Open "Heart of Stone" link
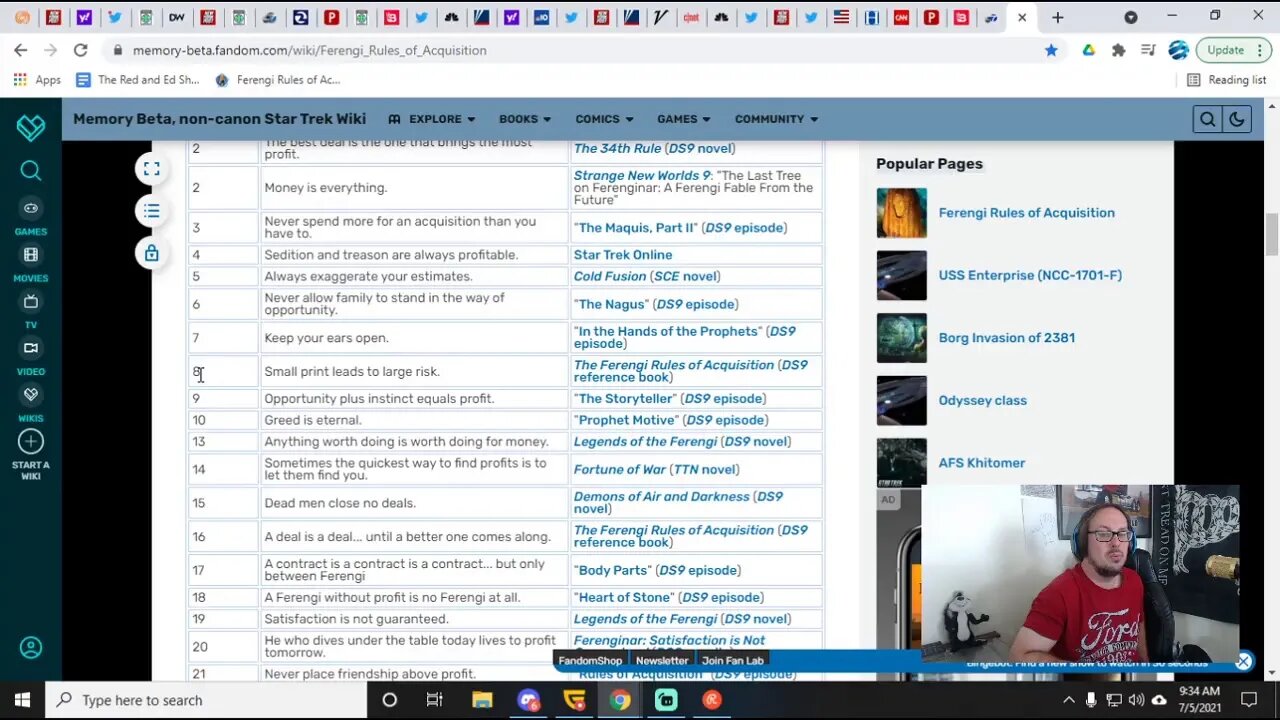 624,597
